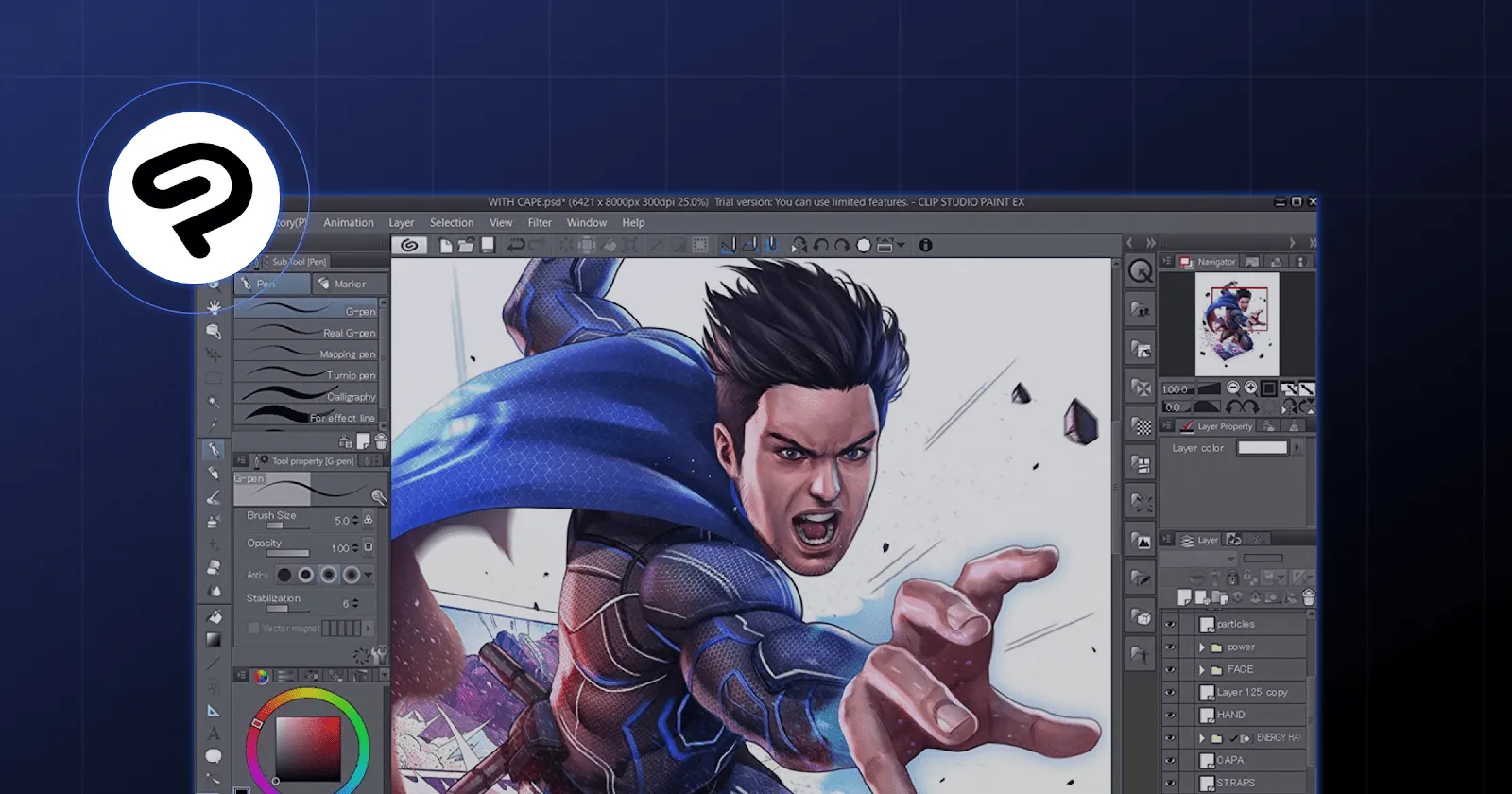Expand Vector magnet options arrow
This screenshot has width=1512, height=794.
coord(368,628)
